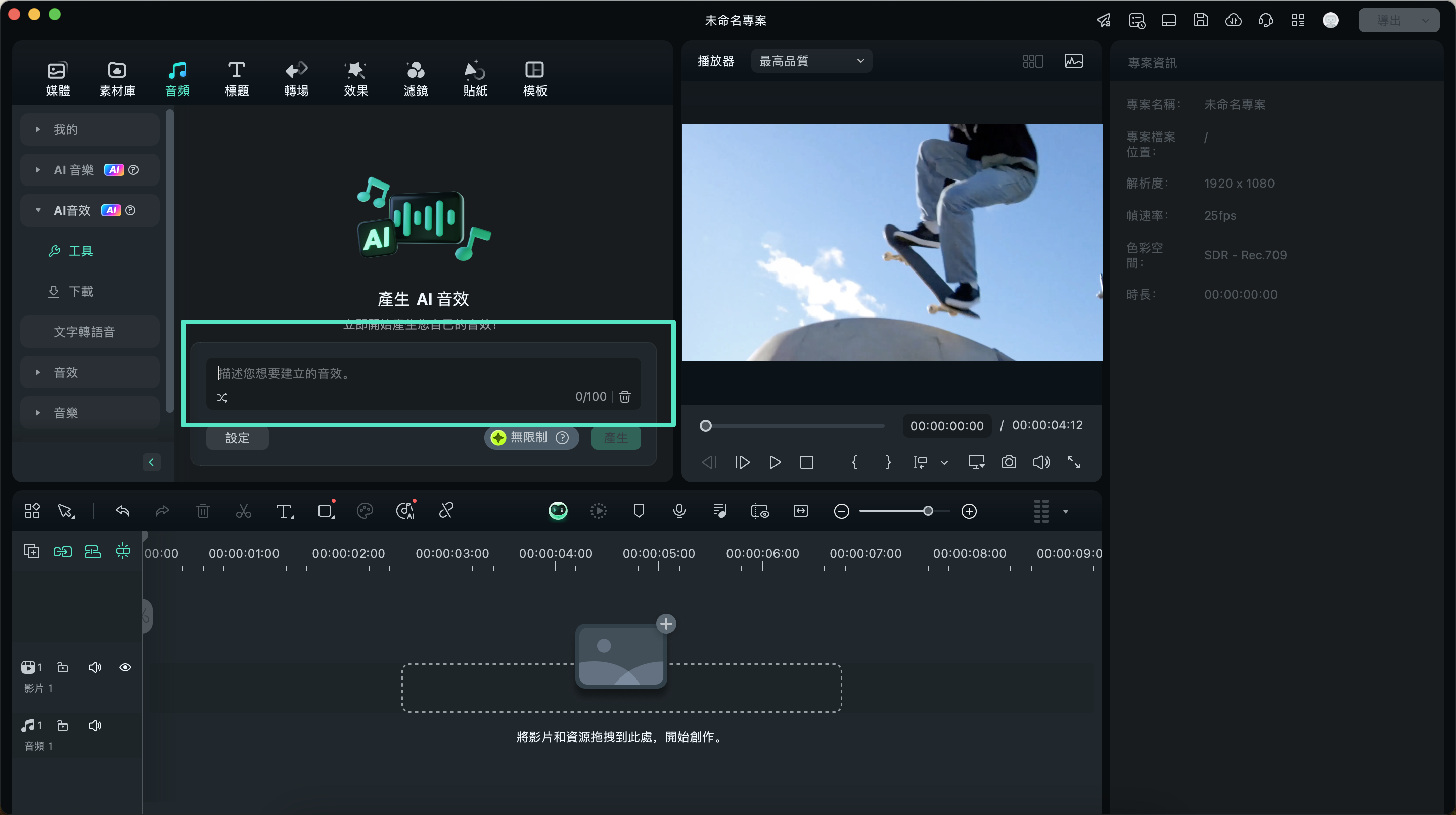
Task: Take a snapshot of the preview
Action: pyautogui.click(x=1009, y=462)
